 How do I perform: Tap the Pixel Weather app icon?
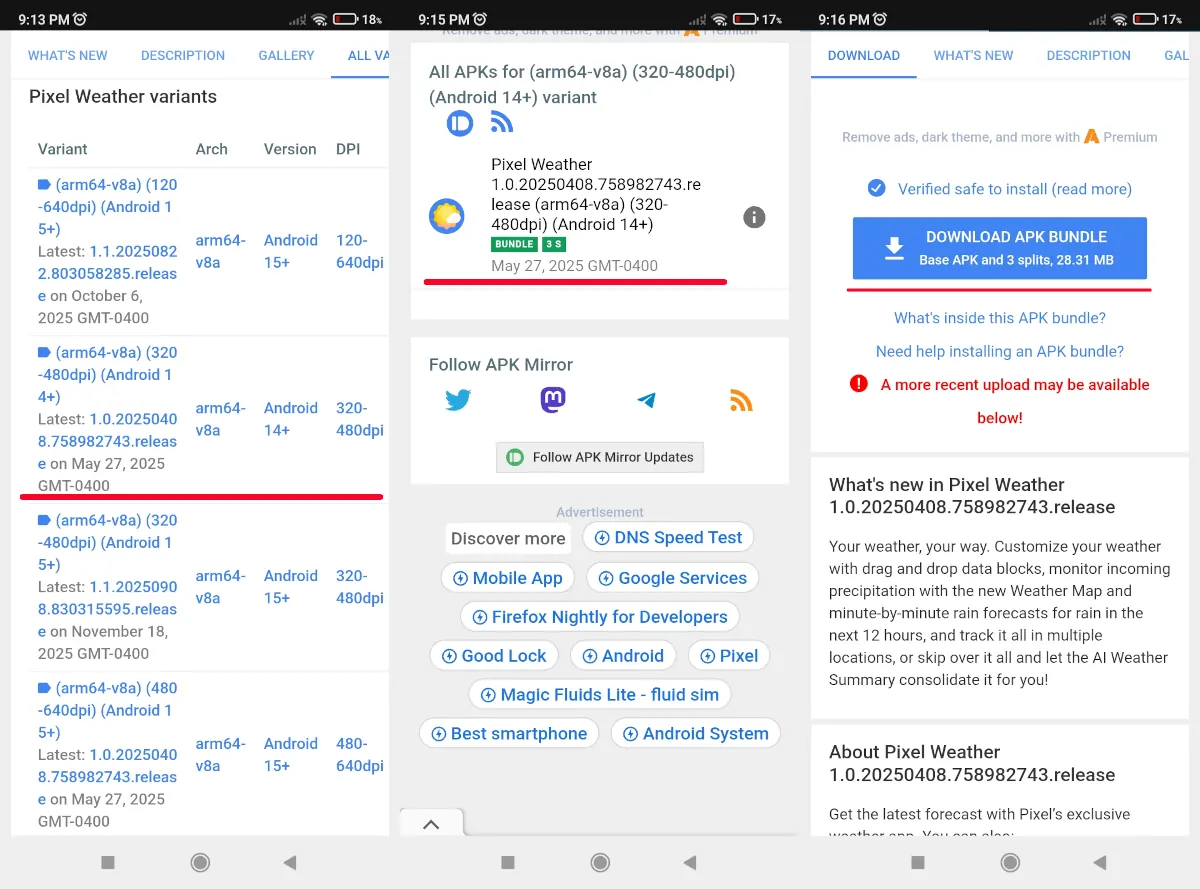tap(446, 216)
